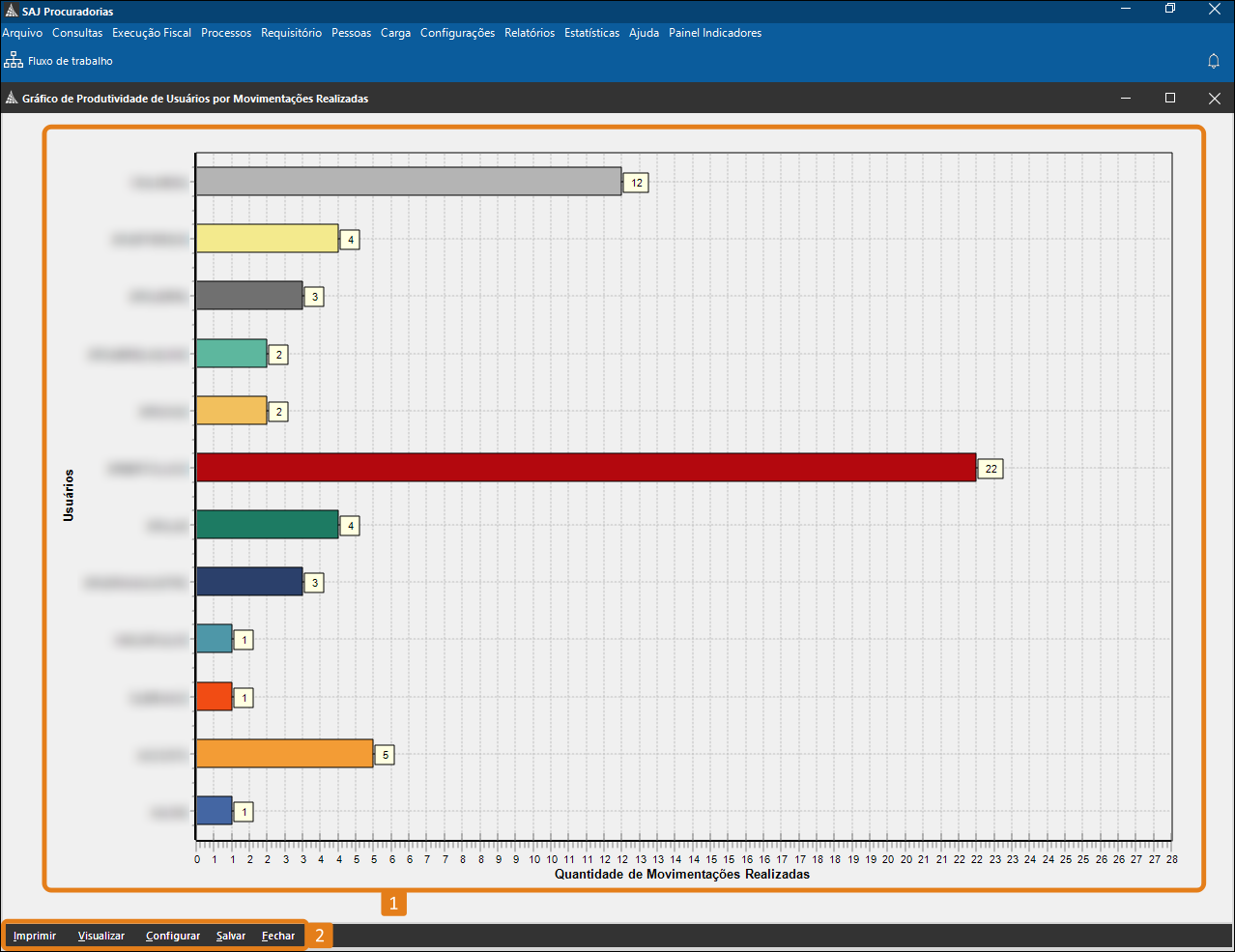Select the red bar with value 22
Viewport: 1235px width, 952px height.
coord(586,468)
